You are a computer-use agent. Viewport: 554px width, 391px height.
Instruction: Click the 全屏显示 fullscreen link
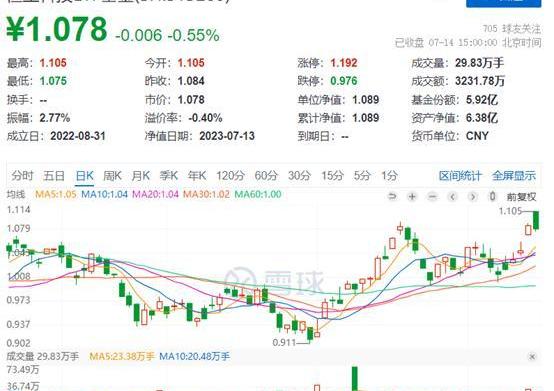[514, 176]
